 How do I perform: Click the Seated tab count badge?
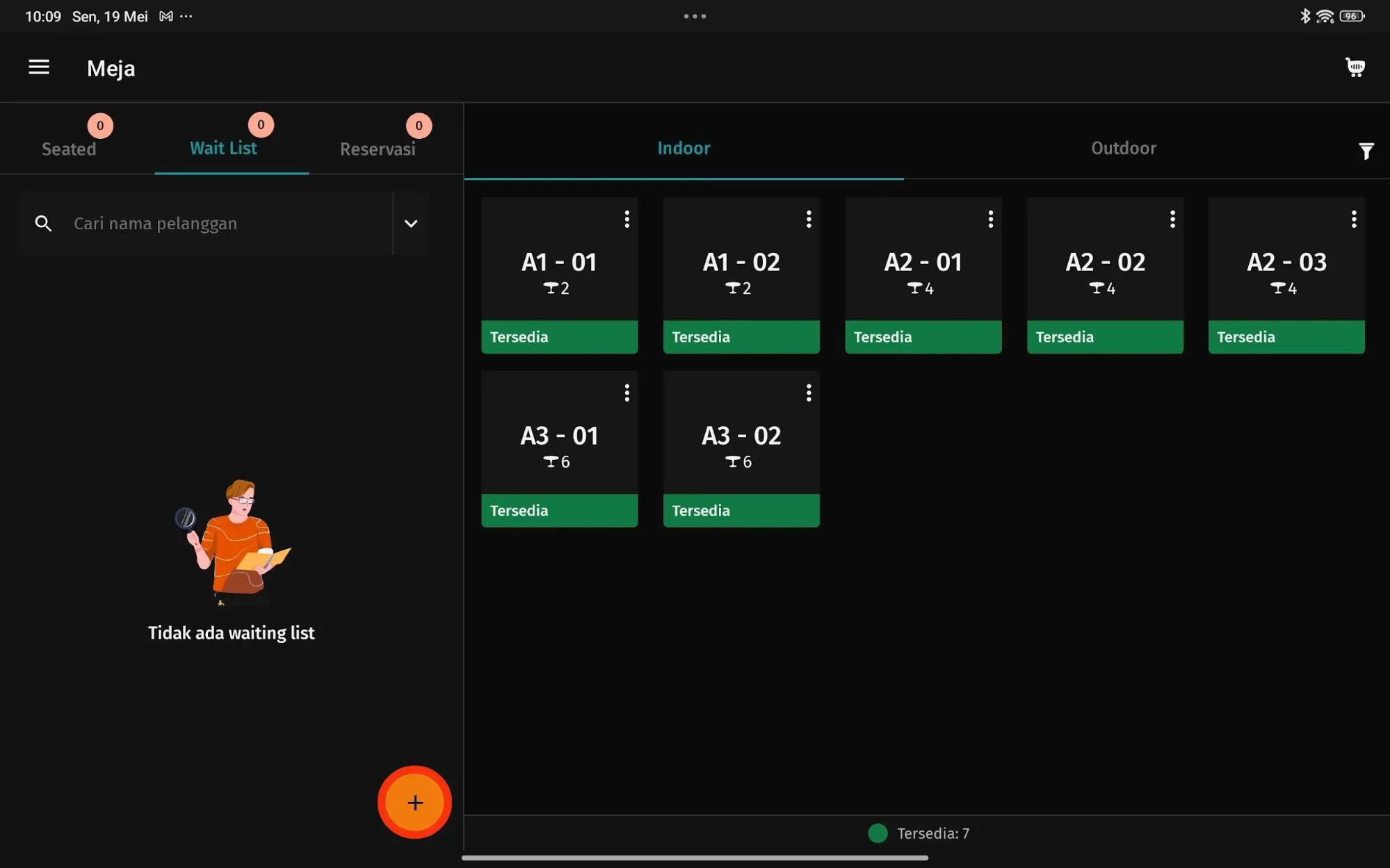[x=100, y=126]
